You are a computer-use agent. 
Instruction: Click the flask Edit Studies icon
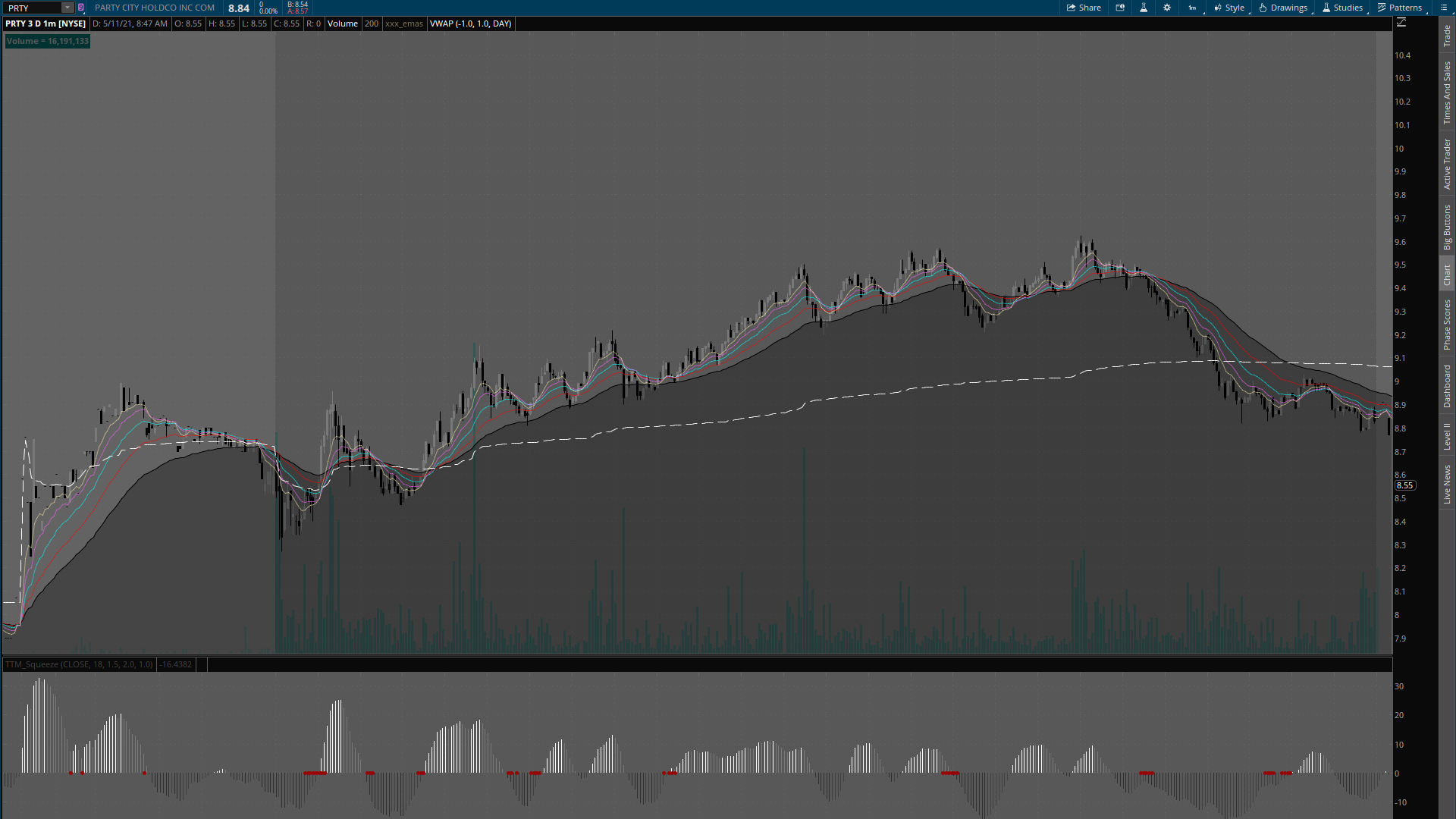[1144, 8]
